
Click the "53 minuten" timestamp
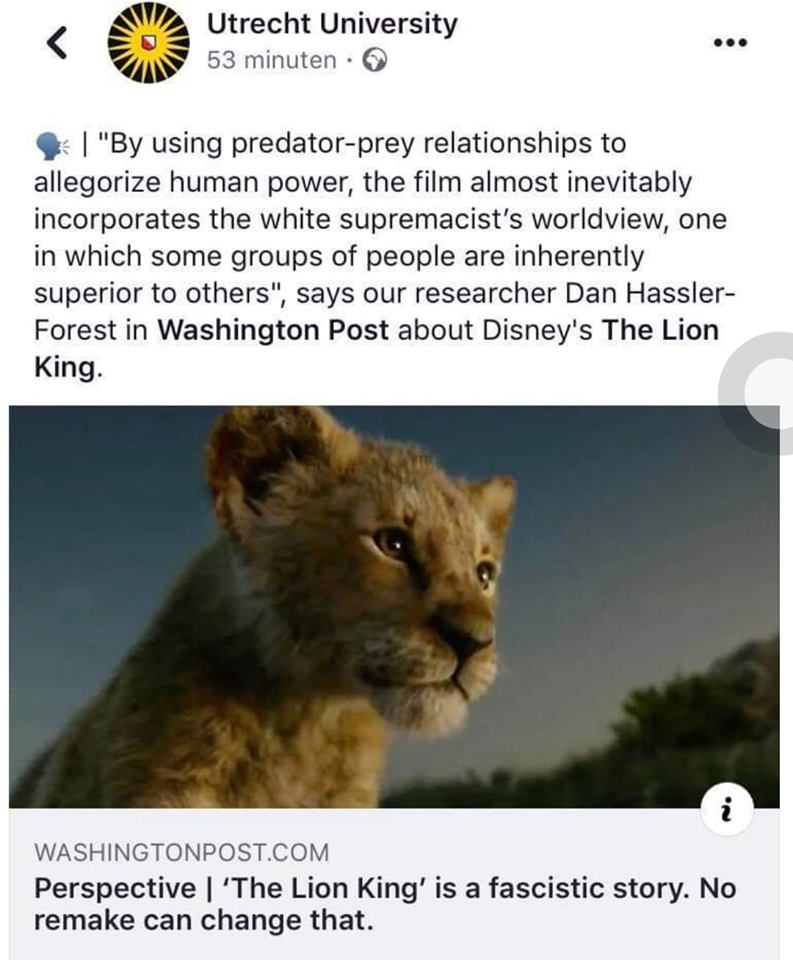point(271,60)
